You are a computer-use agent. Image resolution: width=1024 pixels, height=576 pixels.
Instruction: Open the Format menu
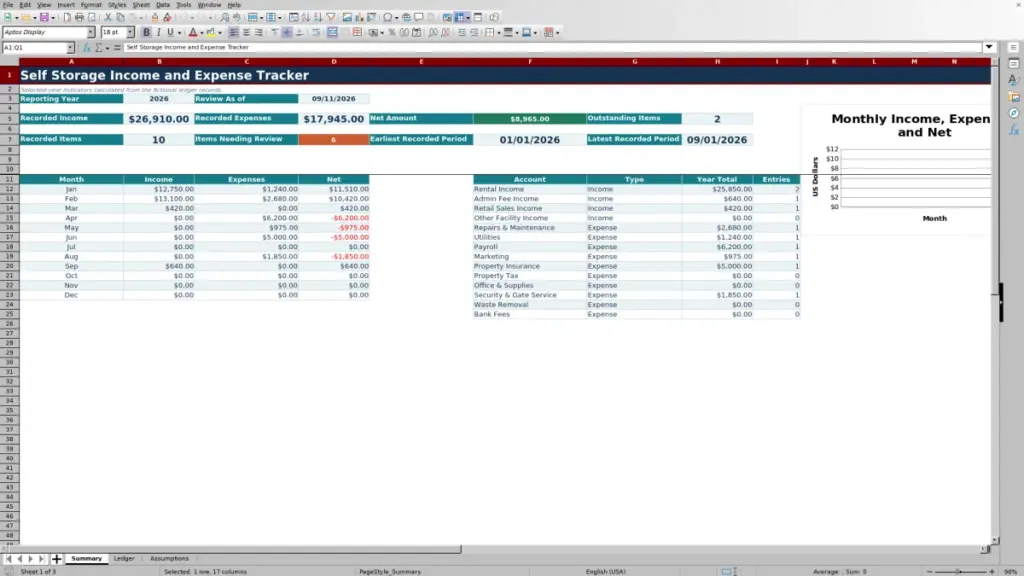[x=91, y=5]
